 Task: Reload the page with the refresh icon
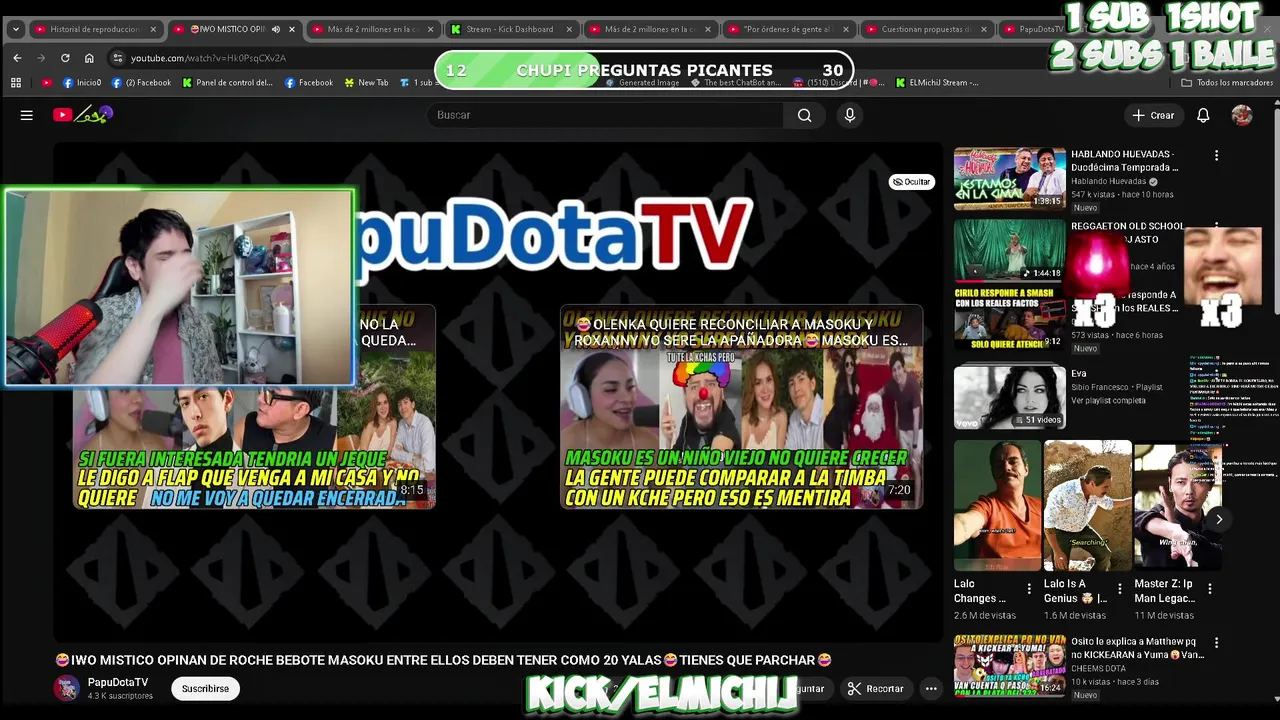[x=65, y=58]
